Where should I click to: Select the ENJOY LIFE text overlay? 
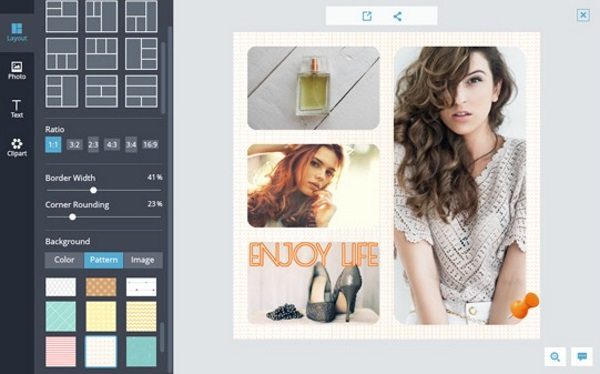pyautogui.click(x=313, y=254)
